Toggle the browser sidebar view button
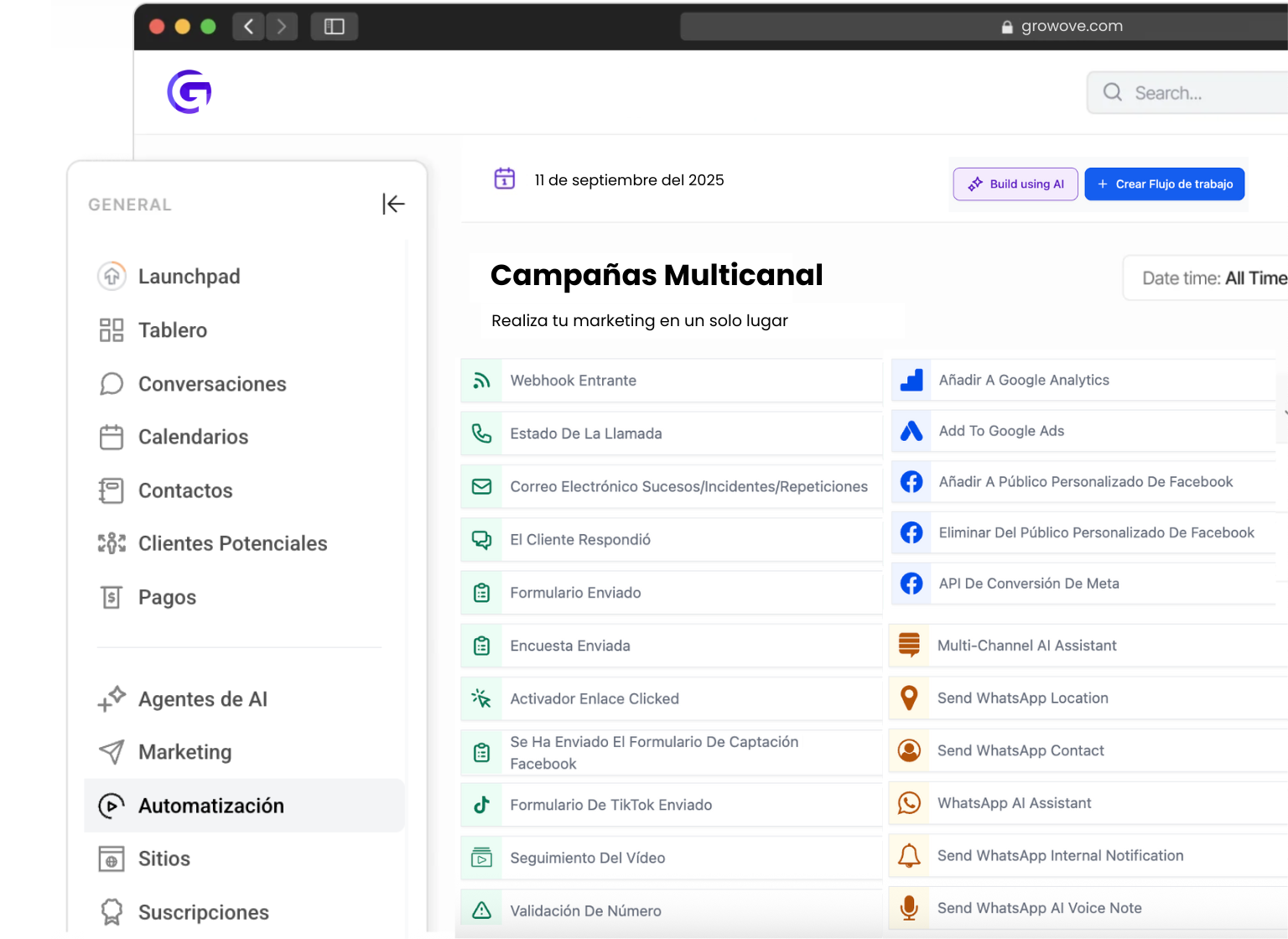Viewport: 1288px width, 939px height. pos(334,27)
